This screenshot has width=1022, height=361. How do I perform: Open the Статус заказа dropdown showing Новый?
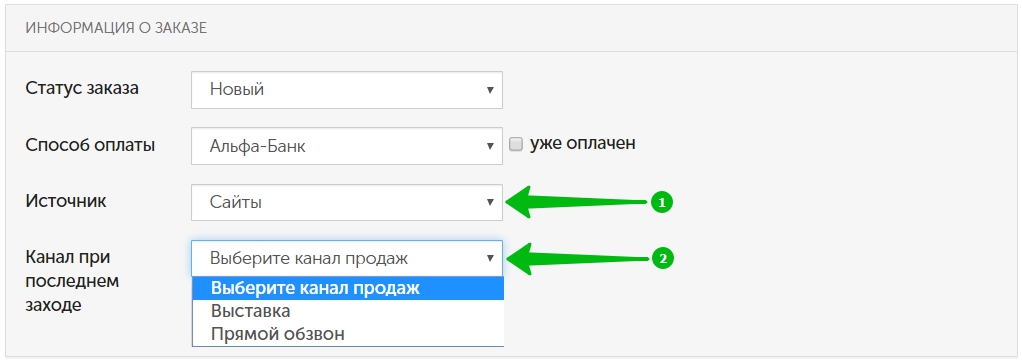pos(347,90)
